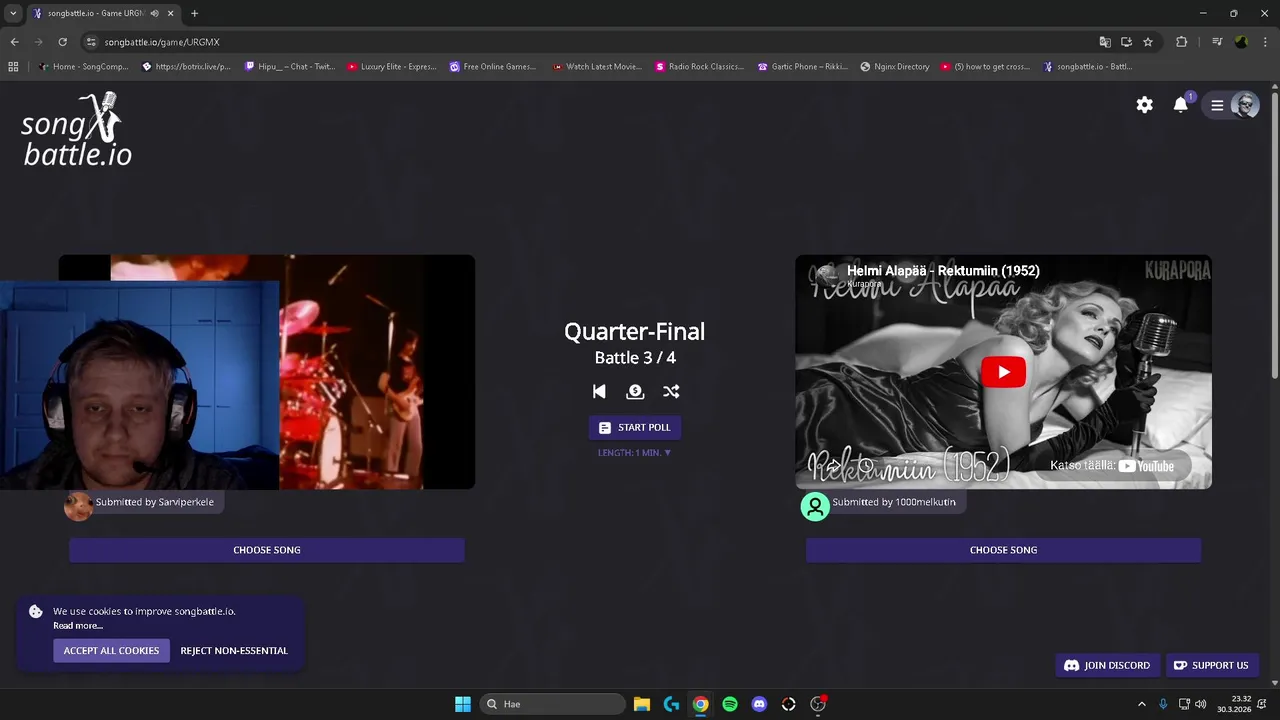This screenshot has height=720, width=1280.
Task: Open Logitech G HUB from the taskbar
Action: [671, 704]
